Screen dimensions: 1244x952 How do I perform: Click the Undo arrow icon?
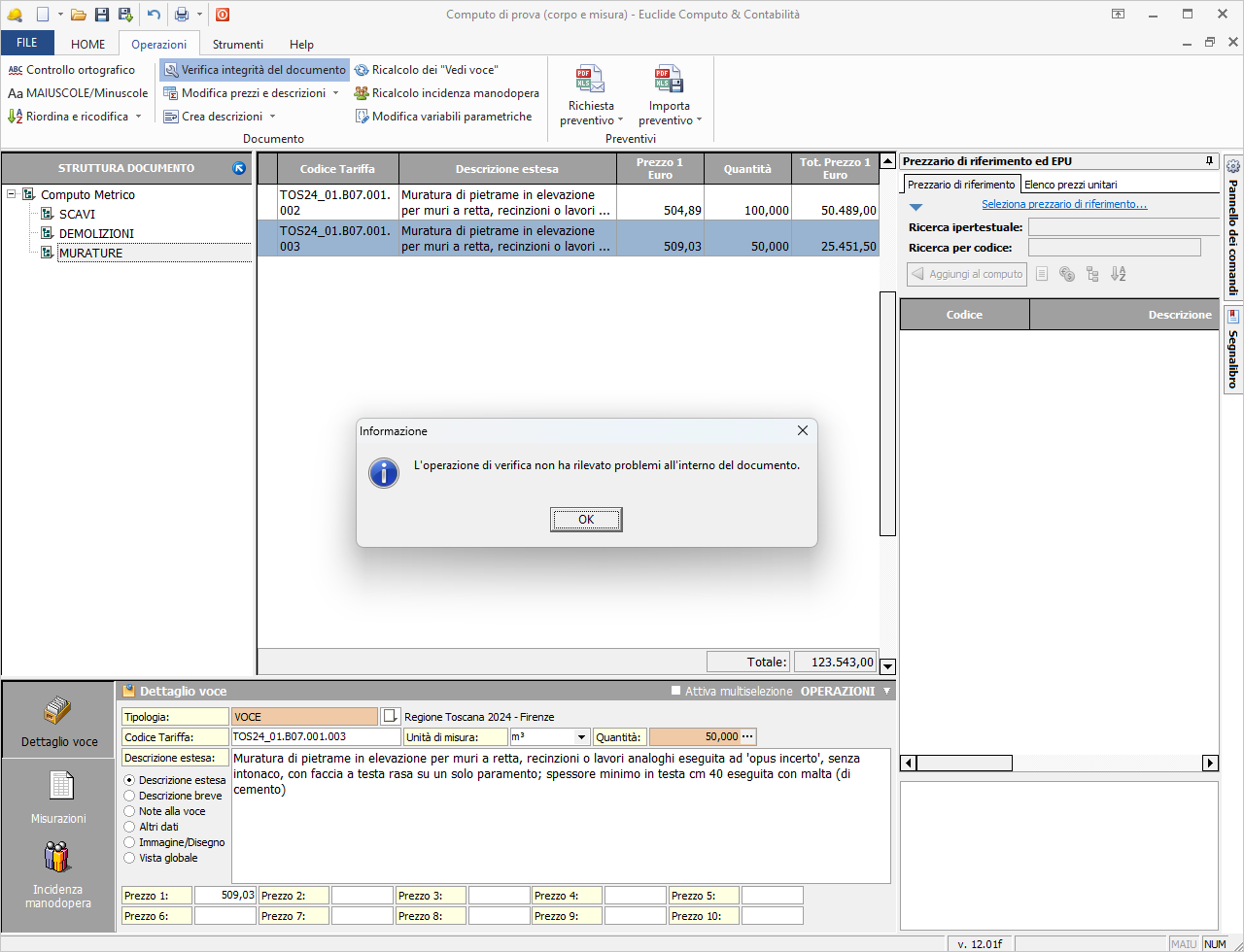[154, 15]
